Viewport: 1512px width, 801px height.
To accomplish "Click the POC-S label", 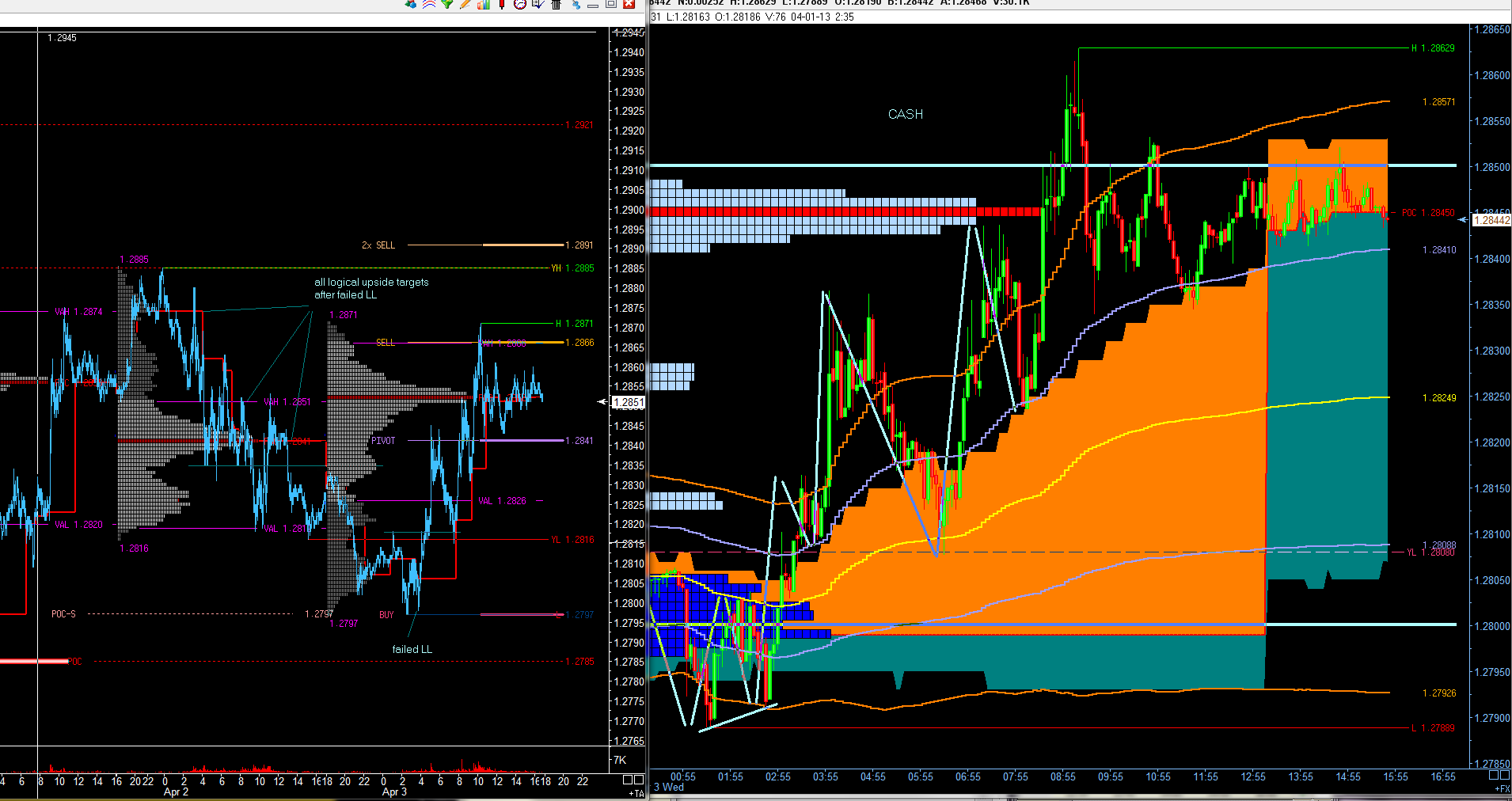I will tap(63, 614).
